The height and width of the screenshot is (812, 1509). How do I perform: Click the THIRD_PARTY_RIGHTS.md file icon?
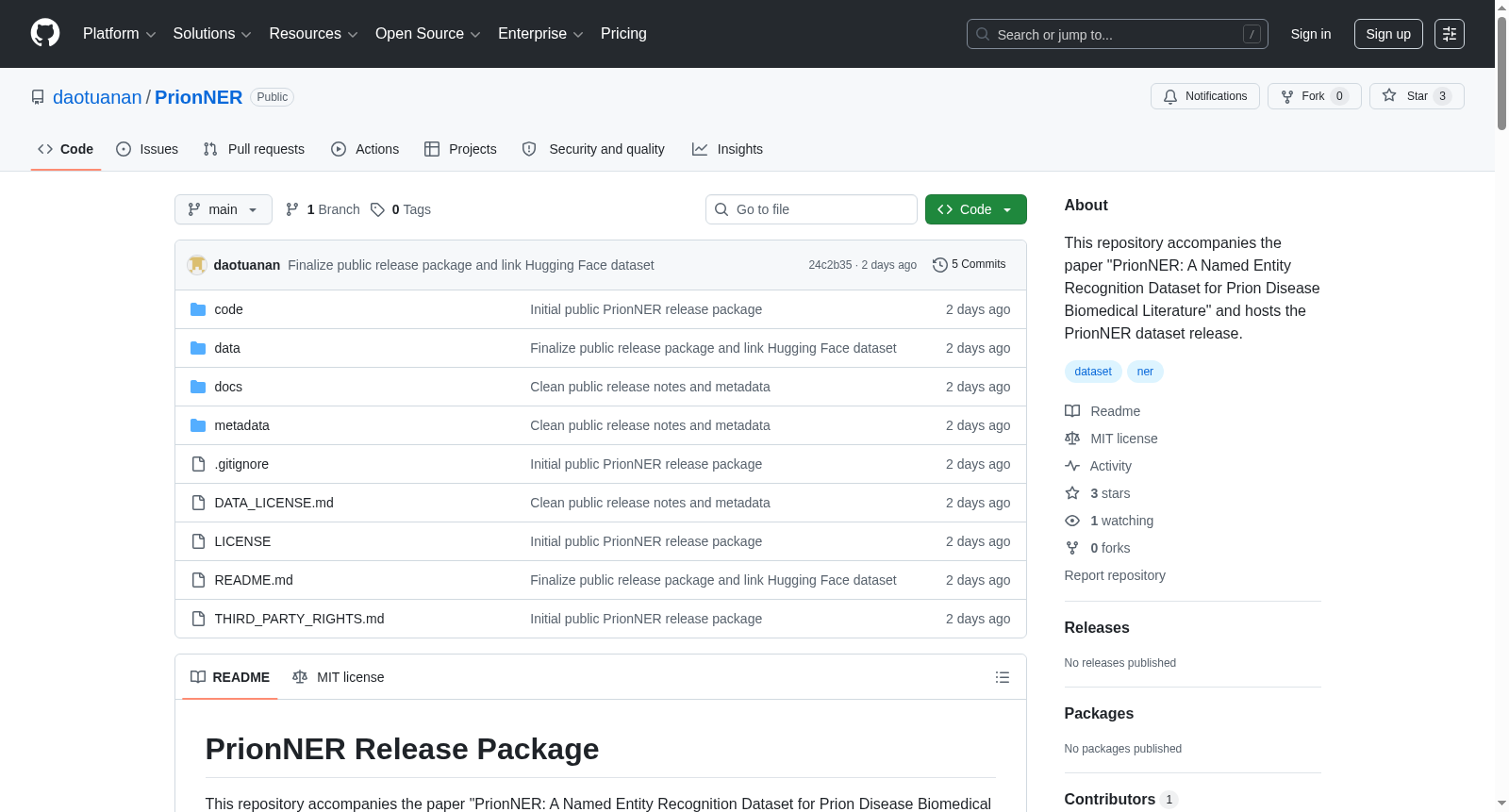click(x=198, y=619)
